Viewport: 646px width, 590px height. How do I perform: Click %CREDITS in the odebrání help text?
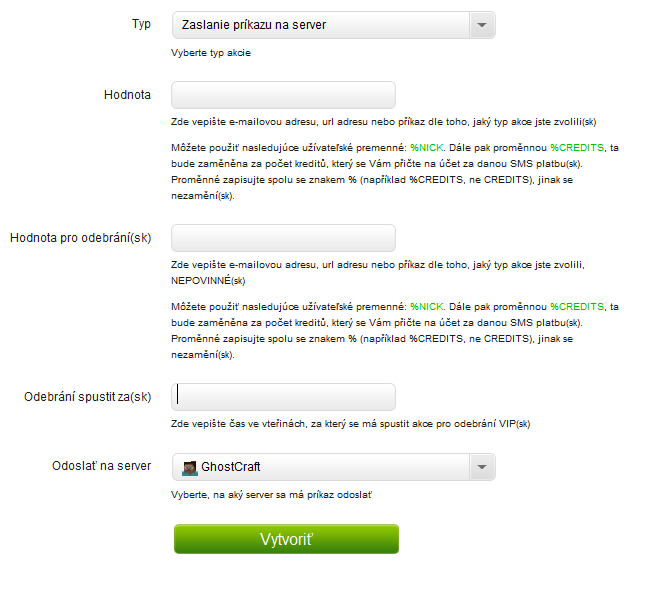[577, 306]
